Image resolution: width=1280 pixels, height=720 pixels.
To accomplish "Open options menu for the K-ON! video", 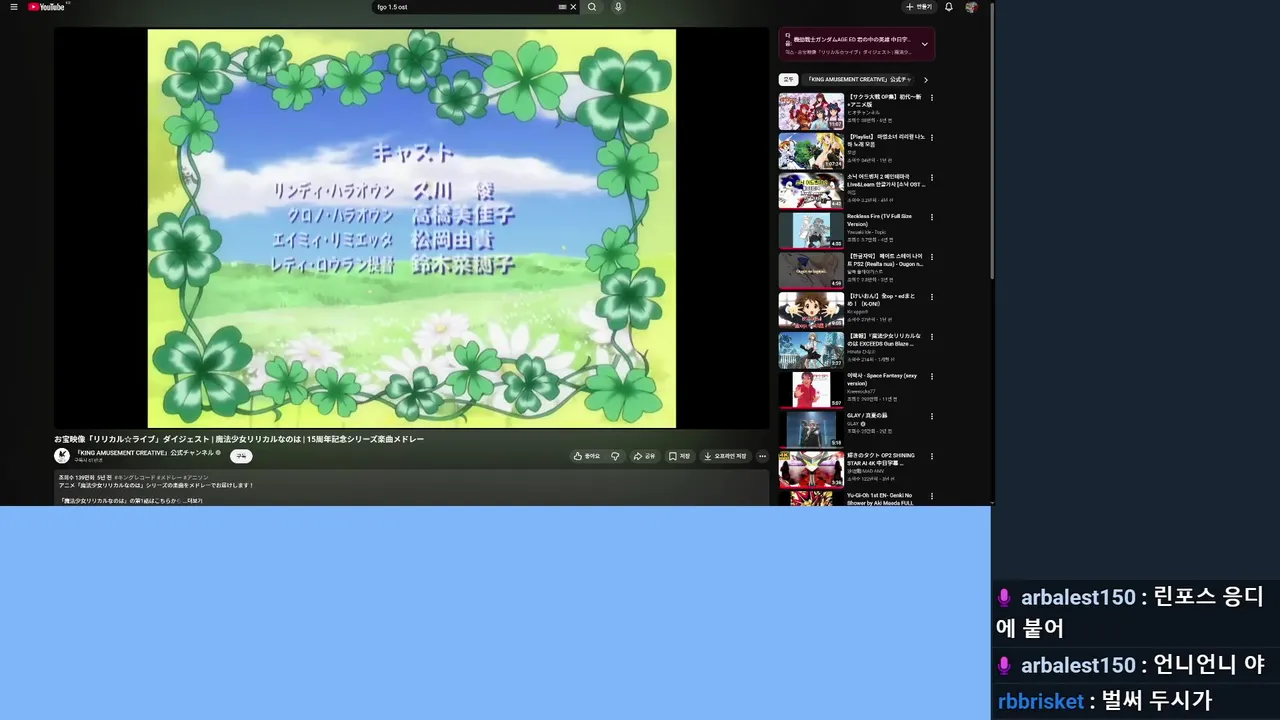I will pos(932,296).
